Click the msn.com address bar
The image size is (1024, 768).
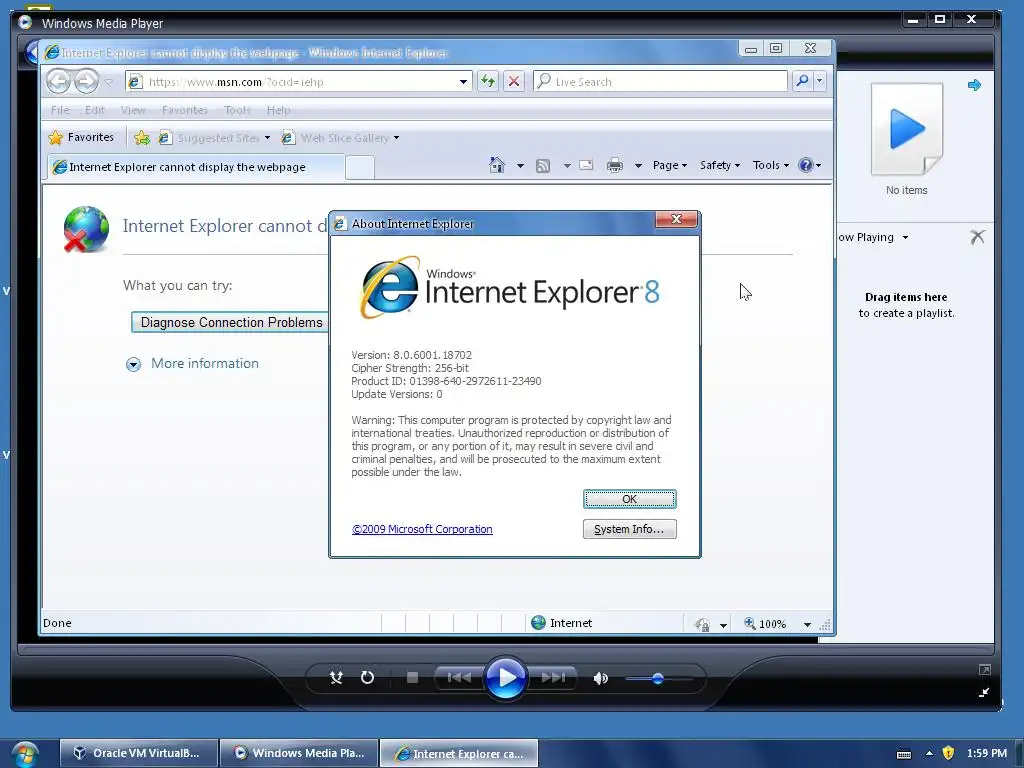(300, 82)
